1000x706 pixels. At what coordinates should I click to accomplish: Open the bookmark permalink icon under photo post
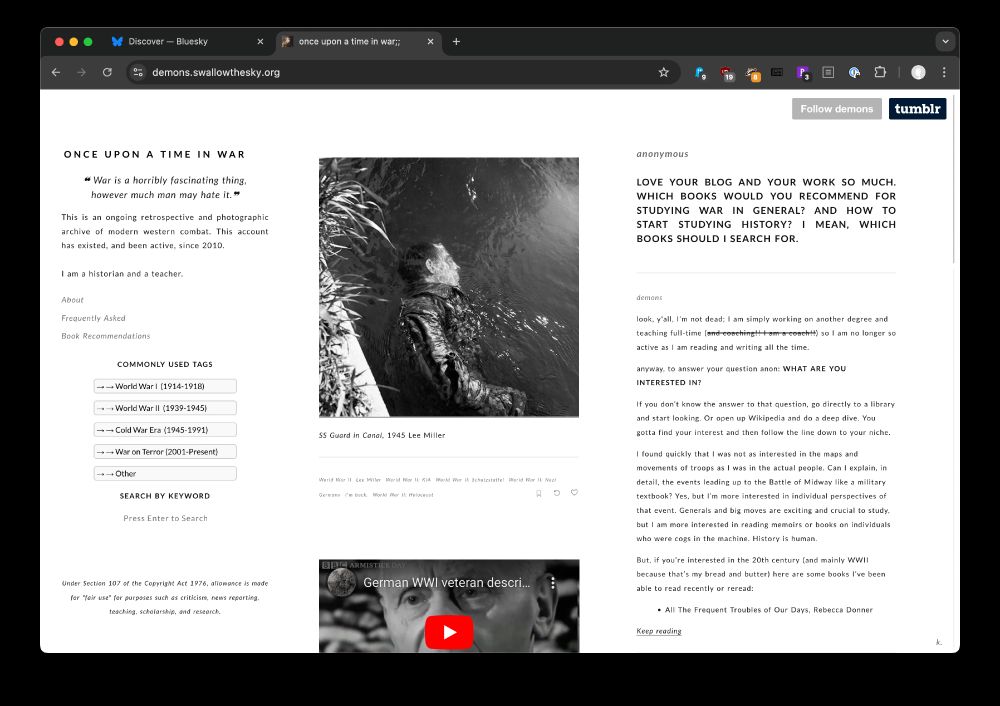pyautogui.click(x=539, y=493)
